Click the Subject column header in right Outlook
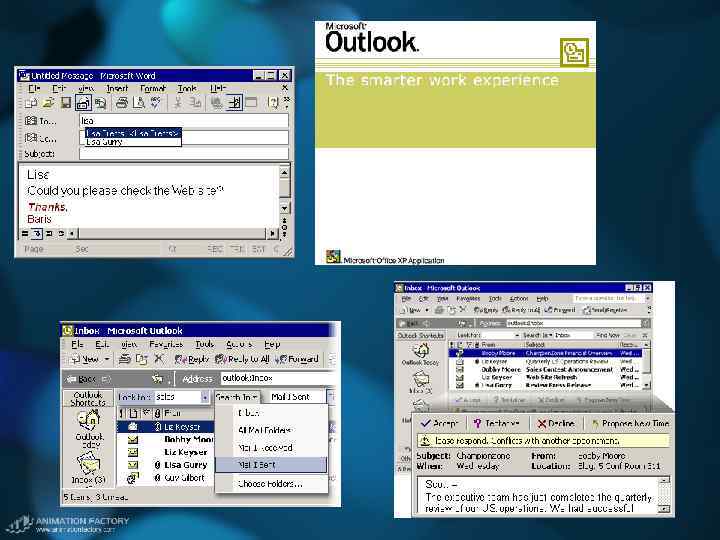The height and width of the screenshot is (540, 720). (570, 344)
